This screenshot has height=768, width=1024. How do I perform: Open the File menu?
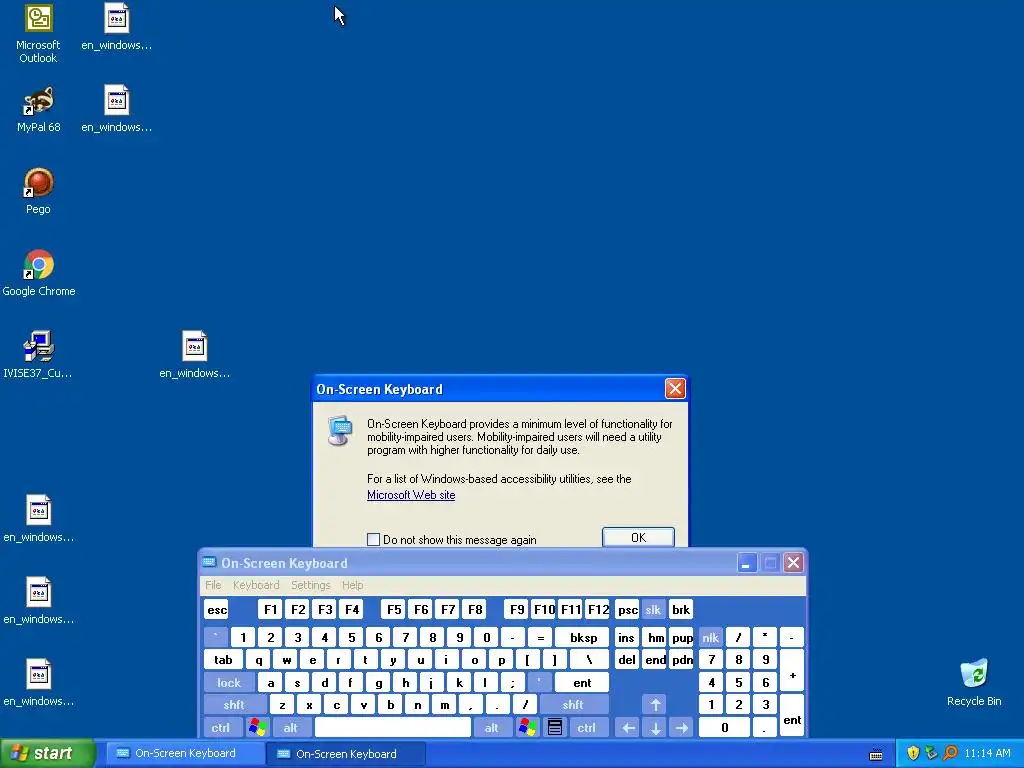[x=213, y=585]
